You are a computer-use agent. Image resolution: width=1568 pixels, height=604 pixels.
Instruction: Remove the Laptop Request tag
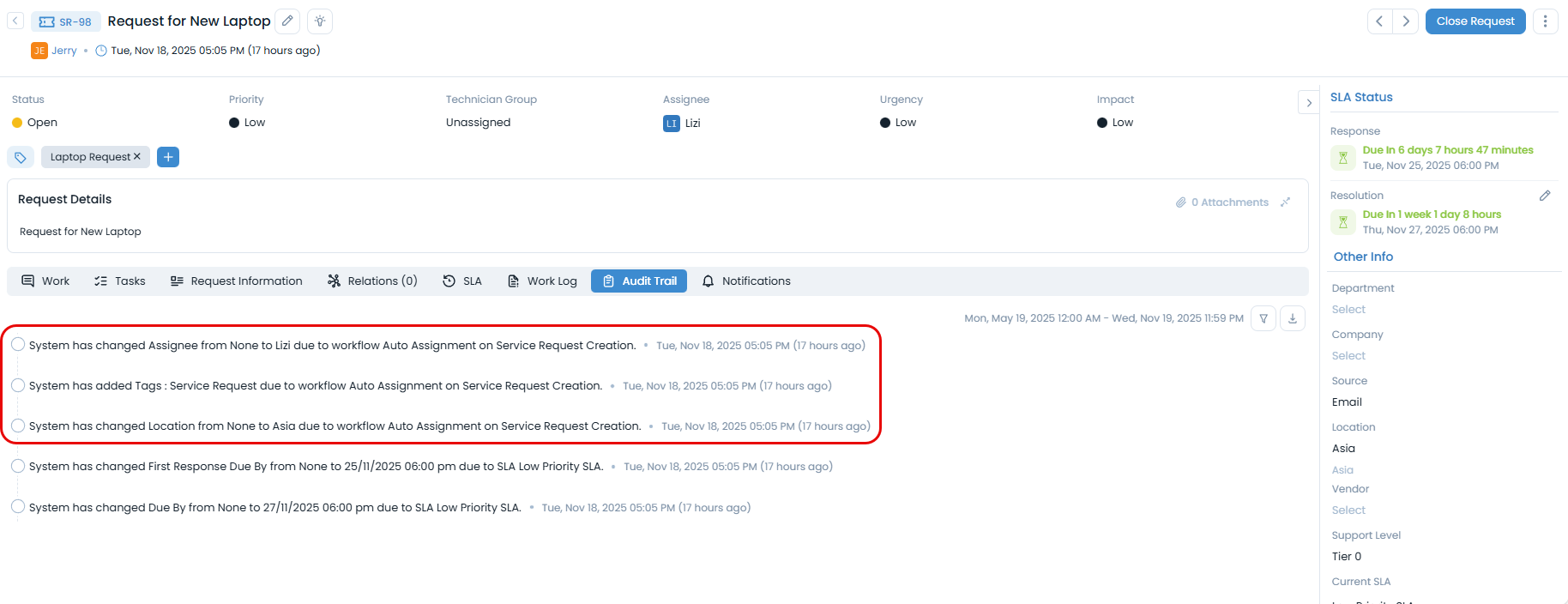click(x=137, y=157)
